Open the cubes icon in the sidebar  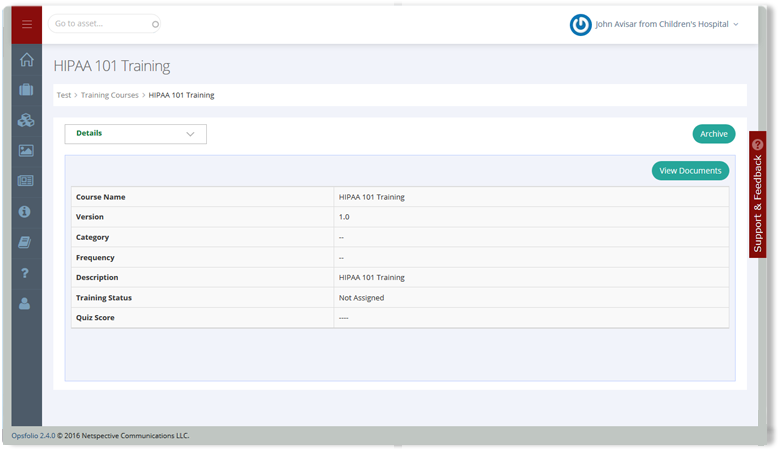coord(26,120)
